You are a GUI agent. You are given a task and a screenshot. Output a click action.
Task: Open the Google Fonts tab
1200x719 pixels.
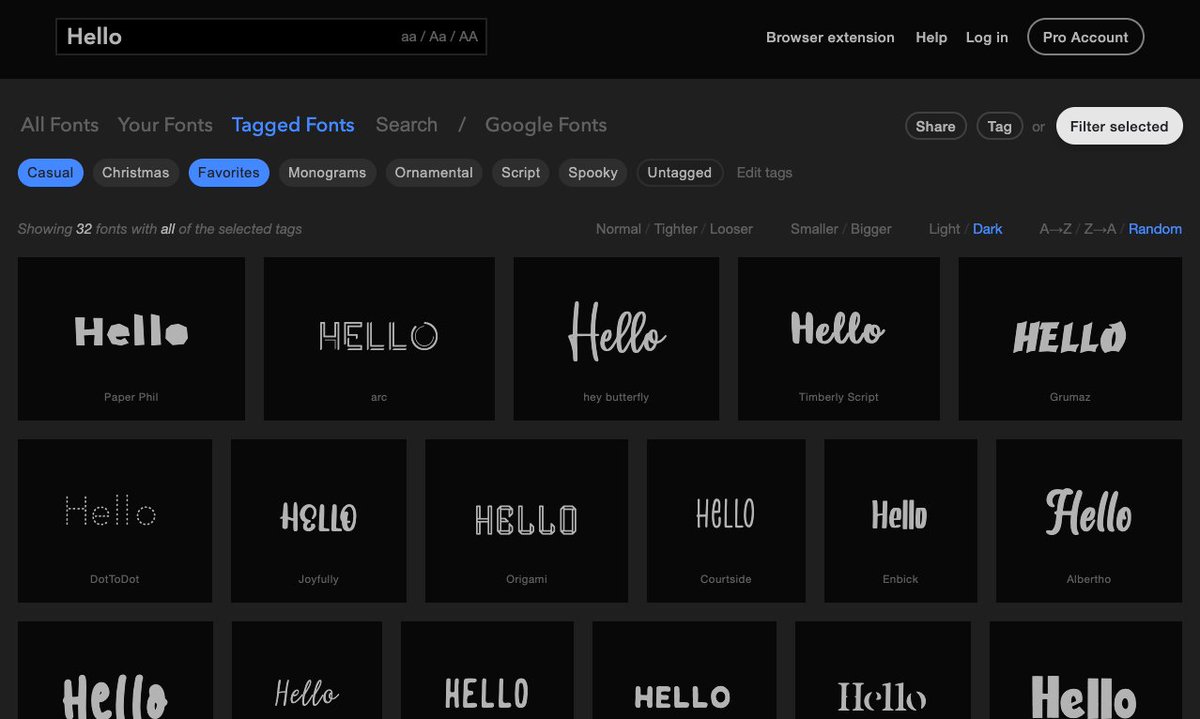click(546, 125)
